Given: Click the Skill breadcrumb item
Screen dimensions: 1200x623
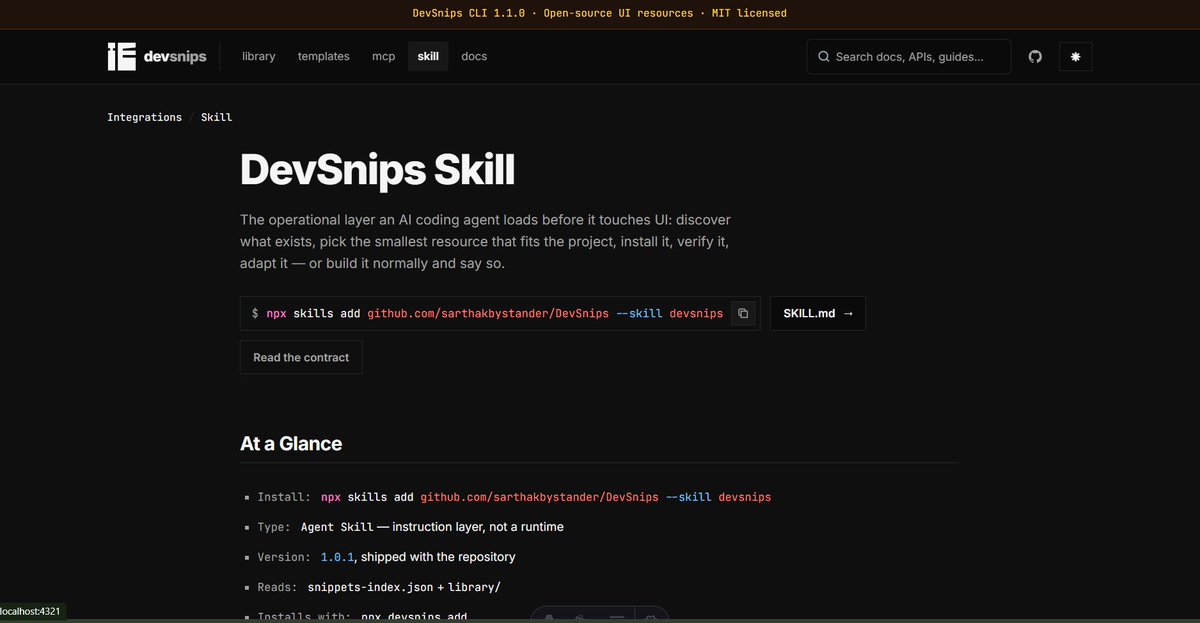Looking at the screenshot, I should tap(216, 117).
